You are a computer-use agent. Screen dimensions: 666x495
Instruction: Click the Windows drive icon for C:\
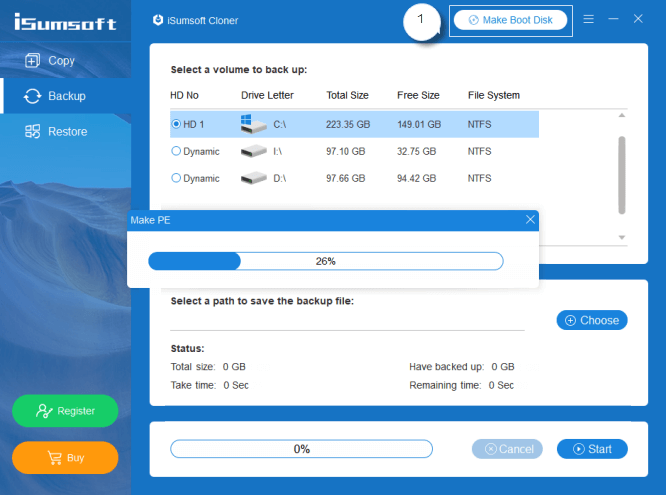point(254,124)
